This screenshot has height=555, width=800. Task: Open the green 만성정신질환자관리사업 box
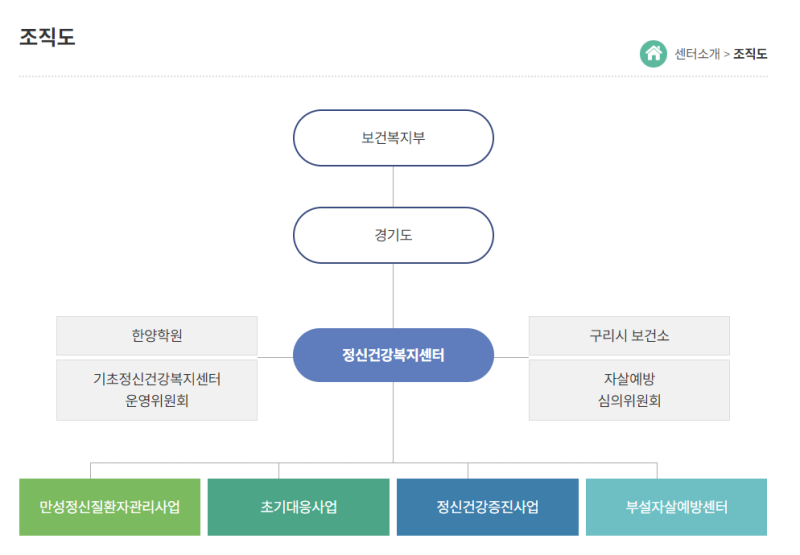(110, 507)
